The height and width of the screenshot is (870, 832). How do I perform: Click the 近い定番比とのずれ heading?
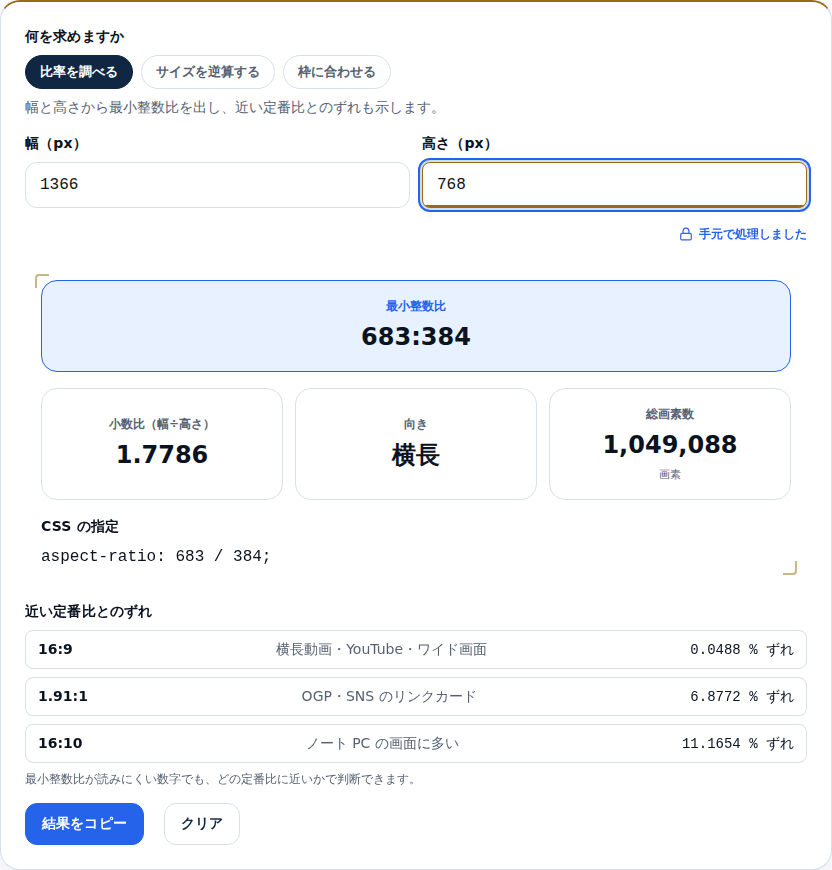pos(88,611)
